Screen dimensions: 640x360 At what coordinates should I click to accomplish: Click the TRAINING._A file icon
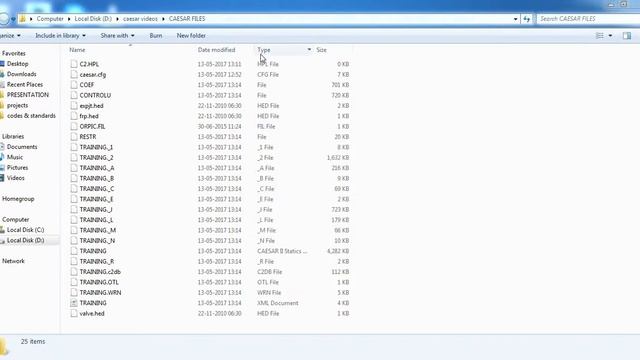74,168
